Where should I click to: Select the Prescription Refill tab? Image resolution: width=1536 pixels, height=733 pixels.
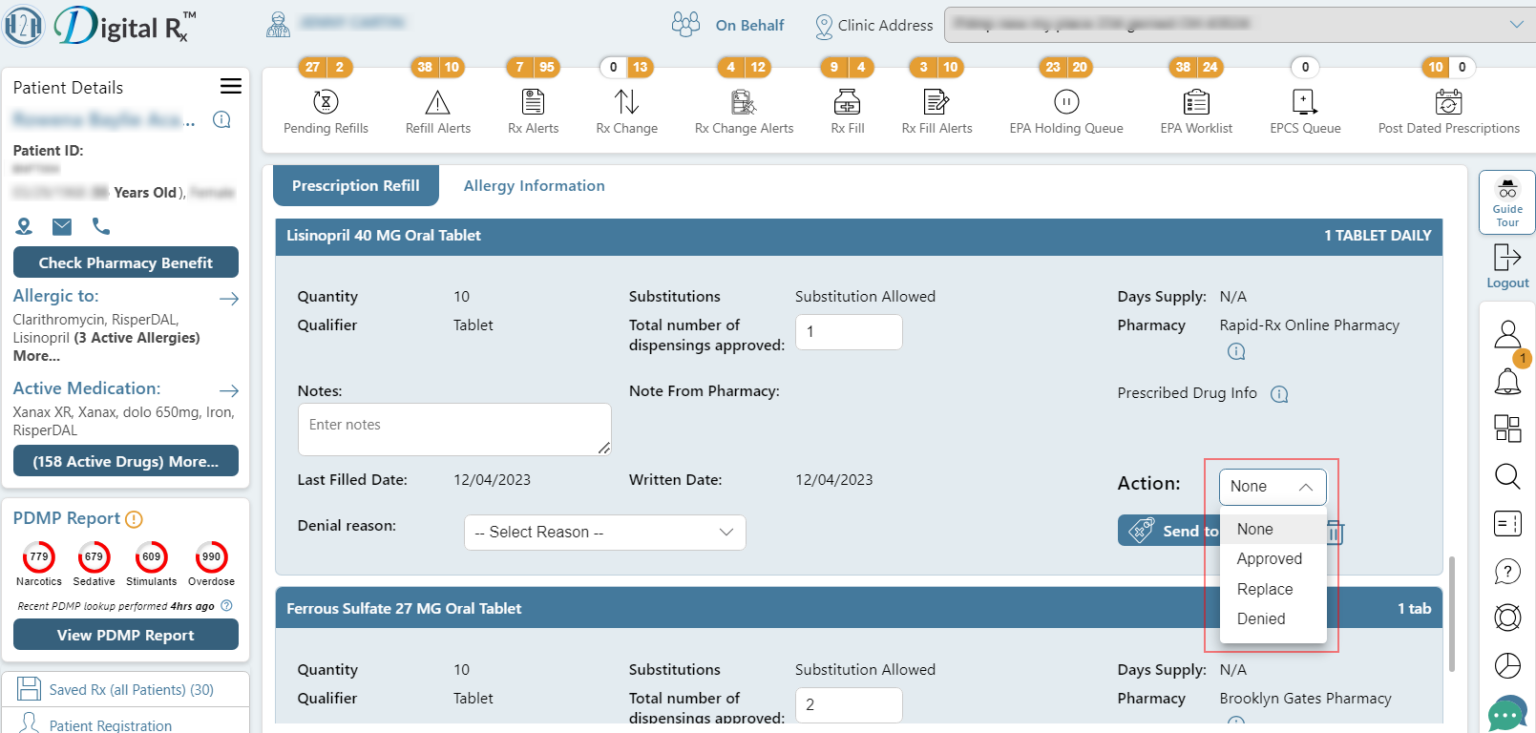point(355,185)
